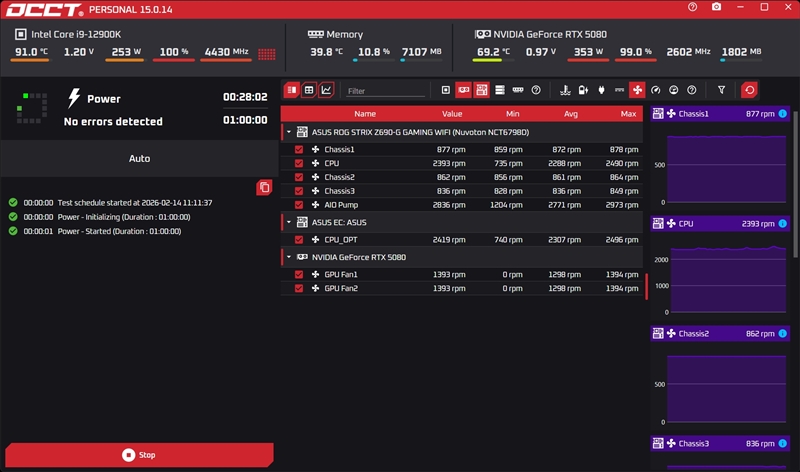The image size is (800, 472).
Task: Uncheck the Chassis3 fan checkbox
Action: click(x=299, y=191)
